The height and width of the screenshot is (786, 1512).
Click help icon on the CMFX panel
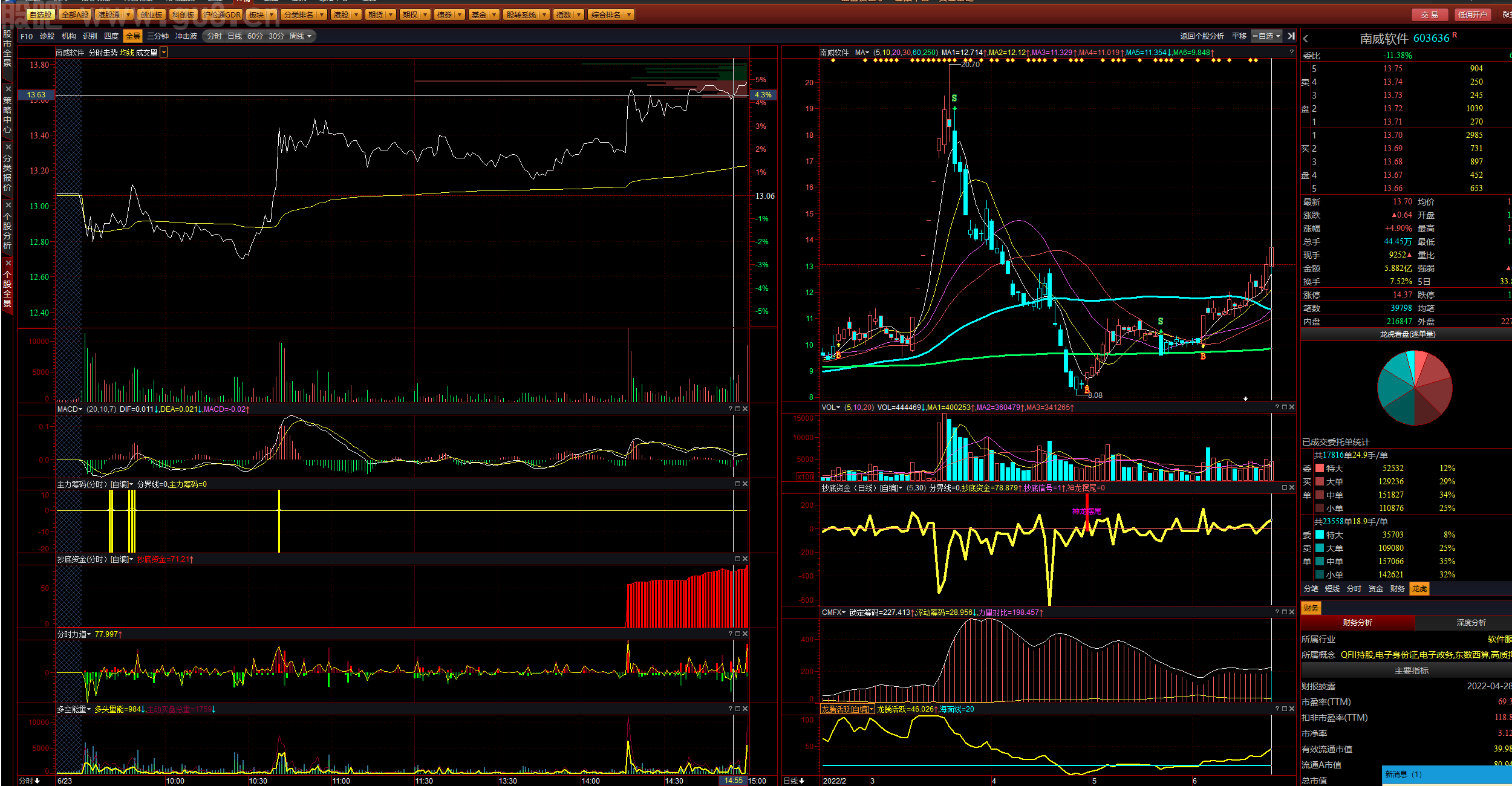pyautogui.click(x=1277, y=612)
